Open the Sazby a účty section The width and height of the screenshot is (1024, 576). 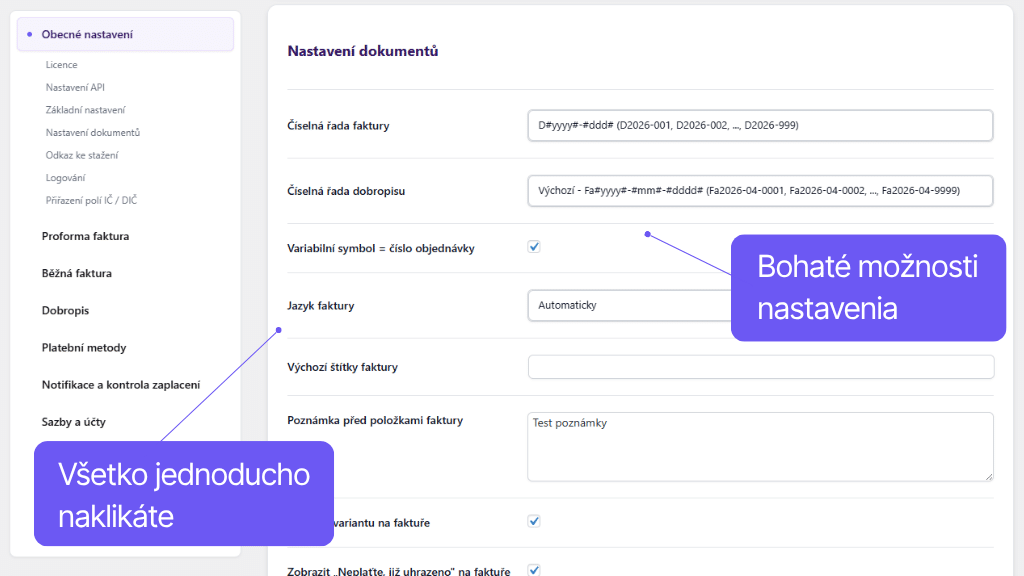74,423
